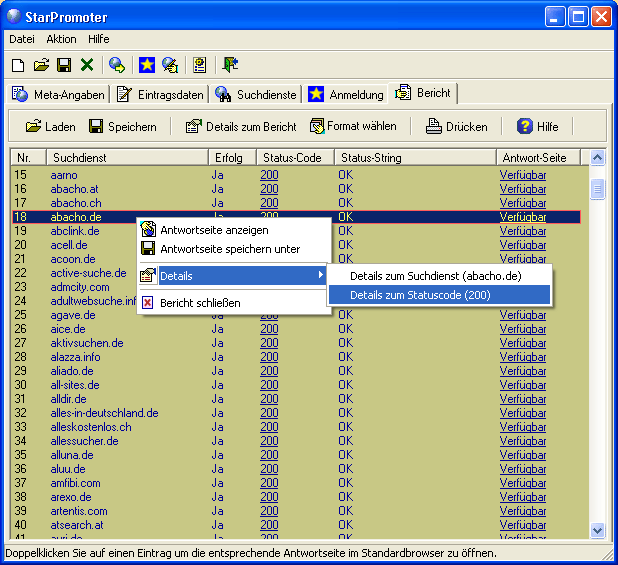618x565 pixels.
Task: Click Verfügbar link for abacho.ch row
Action: click(x=523, y=203)
